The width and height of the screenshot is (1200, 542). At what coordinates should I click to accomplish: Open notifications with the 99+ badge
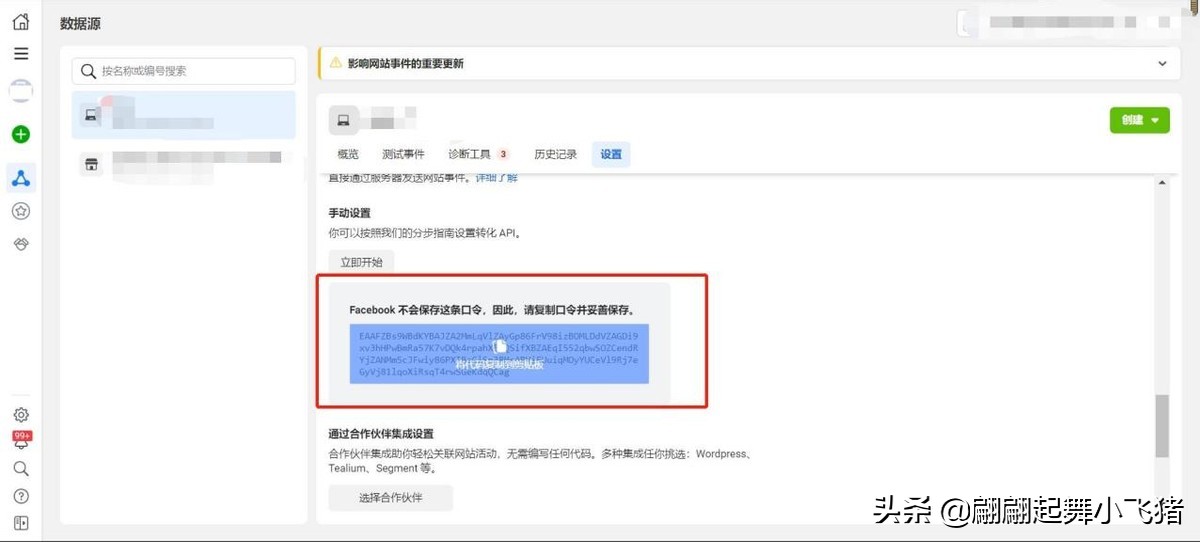[21, 441]
